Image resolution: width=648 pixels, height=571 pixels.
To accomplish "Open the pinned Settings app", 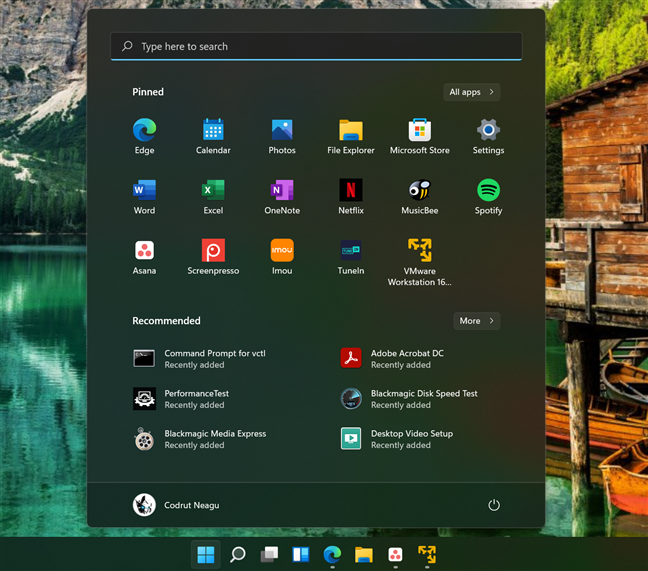I will point(488,137).
